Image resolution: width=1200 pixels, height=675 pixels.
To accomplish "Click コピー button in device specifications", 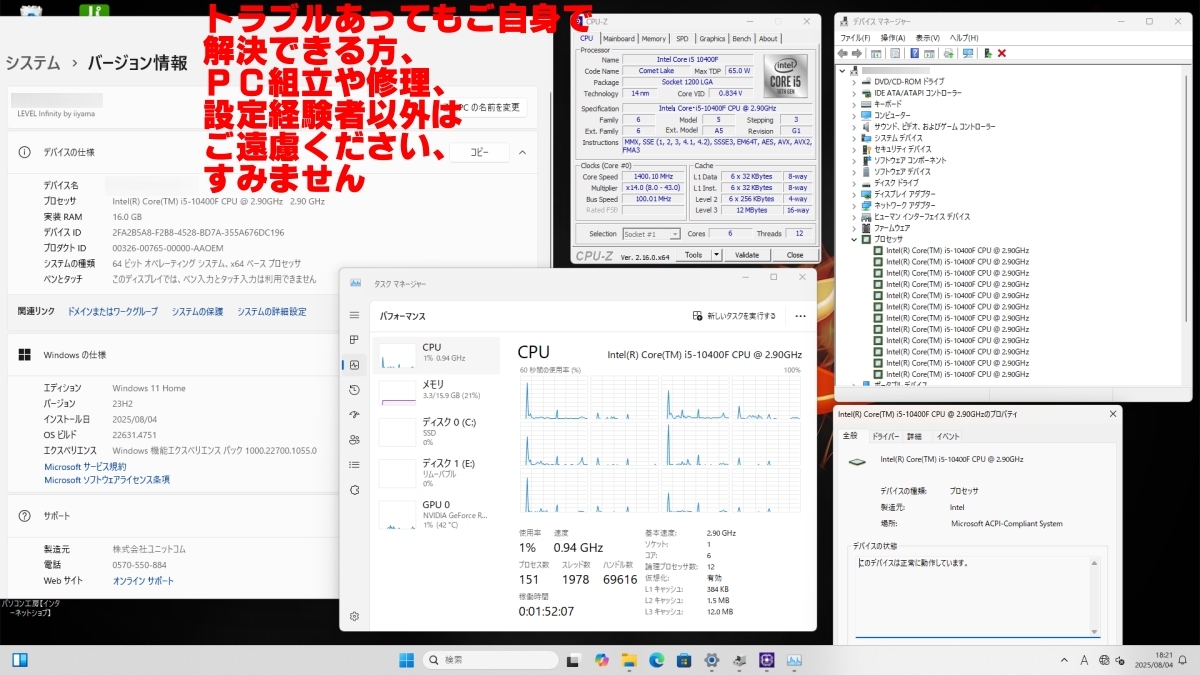I will coord(480,152).
